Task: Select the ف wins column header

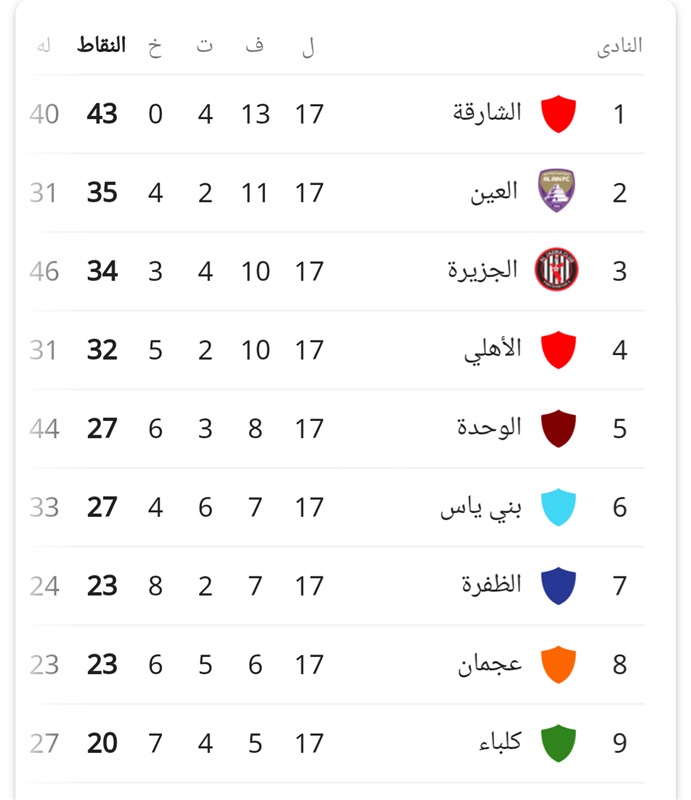Action: pyautogui.click(x=255, y=45)
